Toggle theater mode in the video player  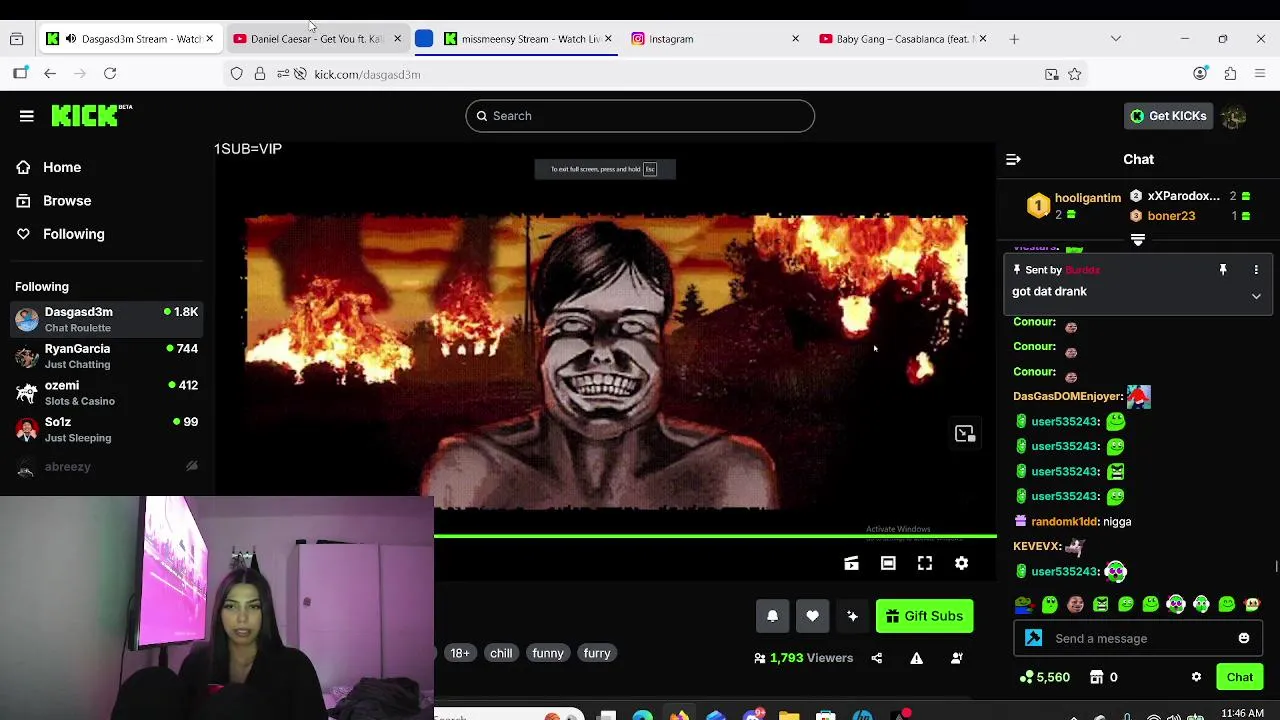[x=888, y=564]
